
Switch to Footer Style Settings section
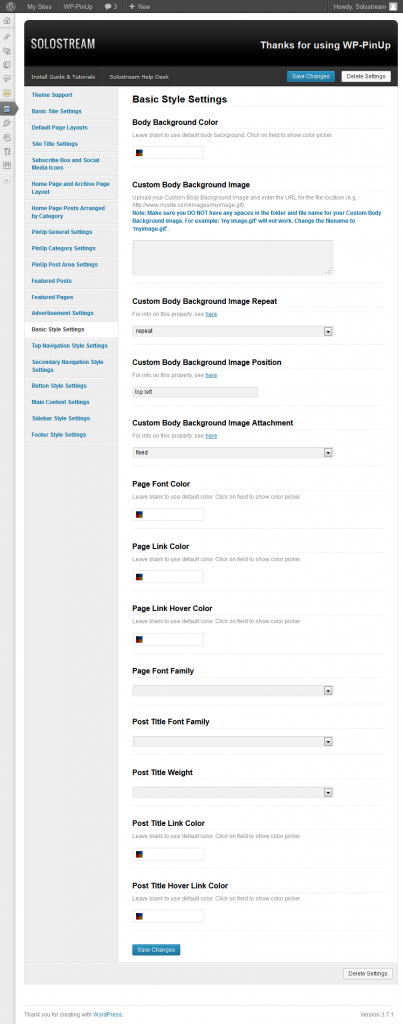tap(59, 434)
